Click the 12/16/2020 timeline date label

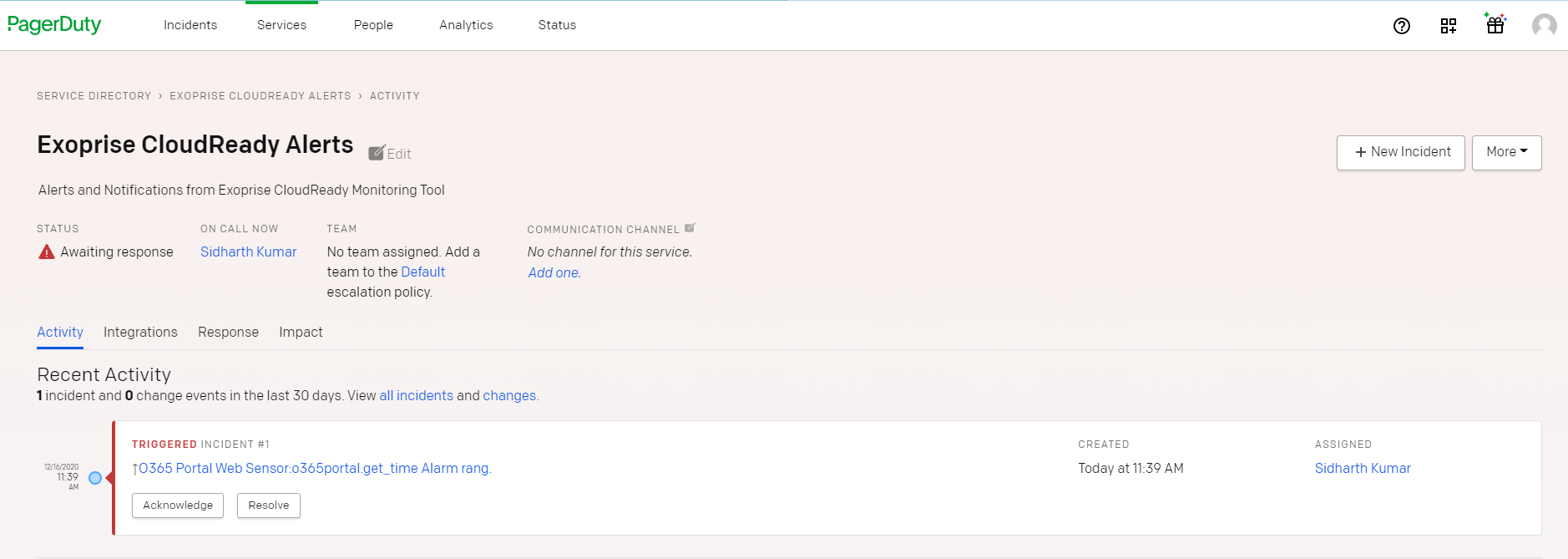point(62,467)
